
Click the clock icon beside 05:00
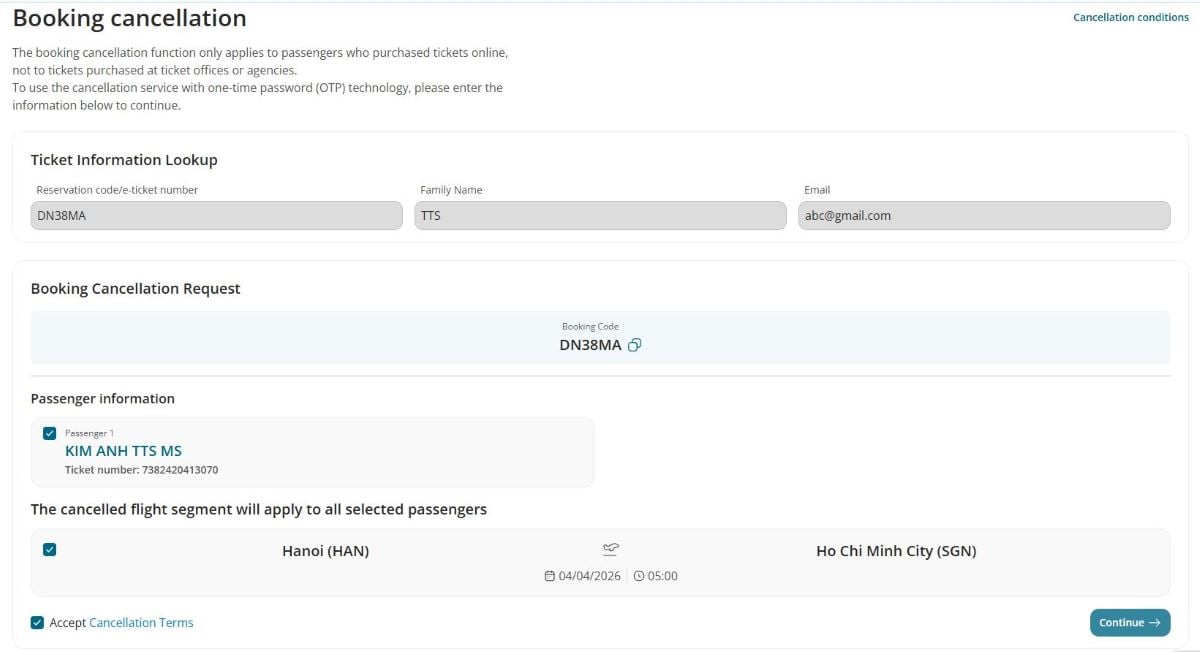click(x=639, y=576)
